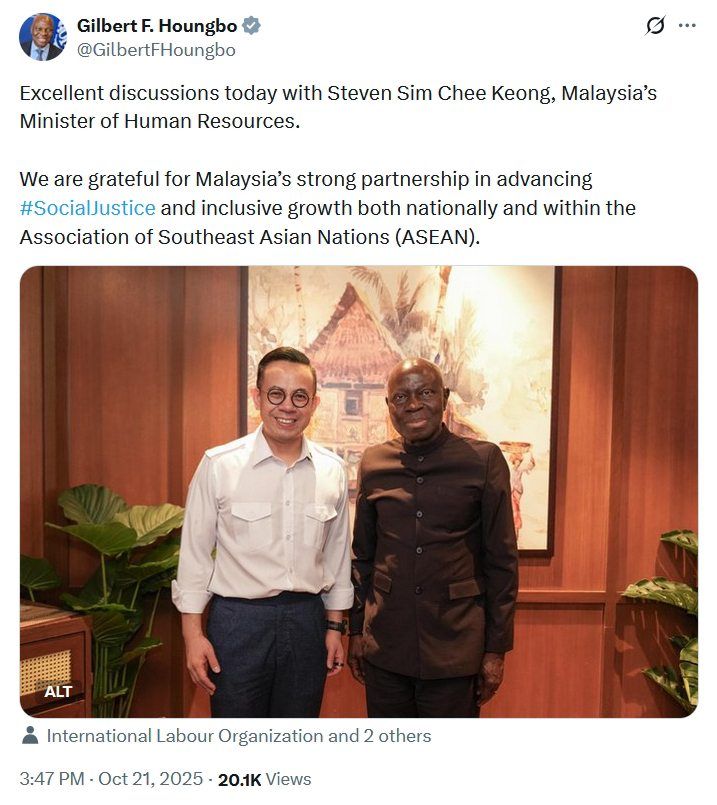The width and height of the screenshot is (717, 805).
Task: Click the tweet's sentence about Malaysia's strong partnership
Action: 327,208
